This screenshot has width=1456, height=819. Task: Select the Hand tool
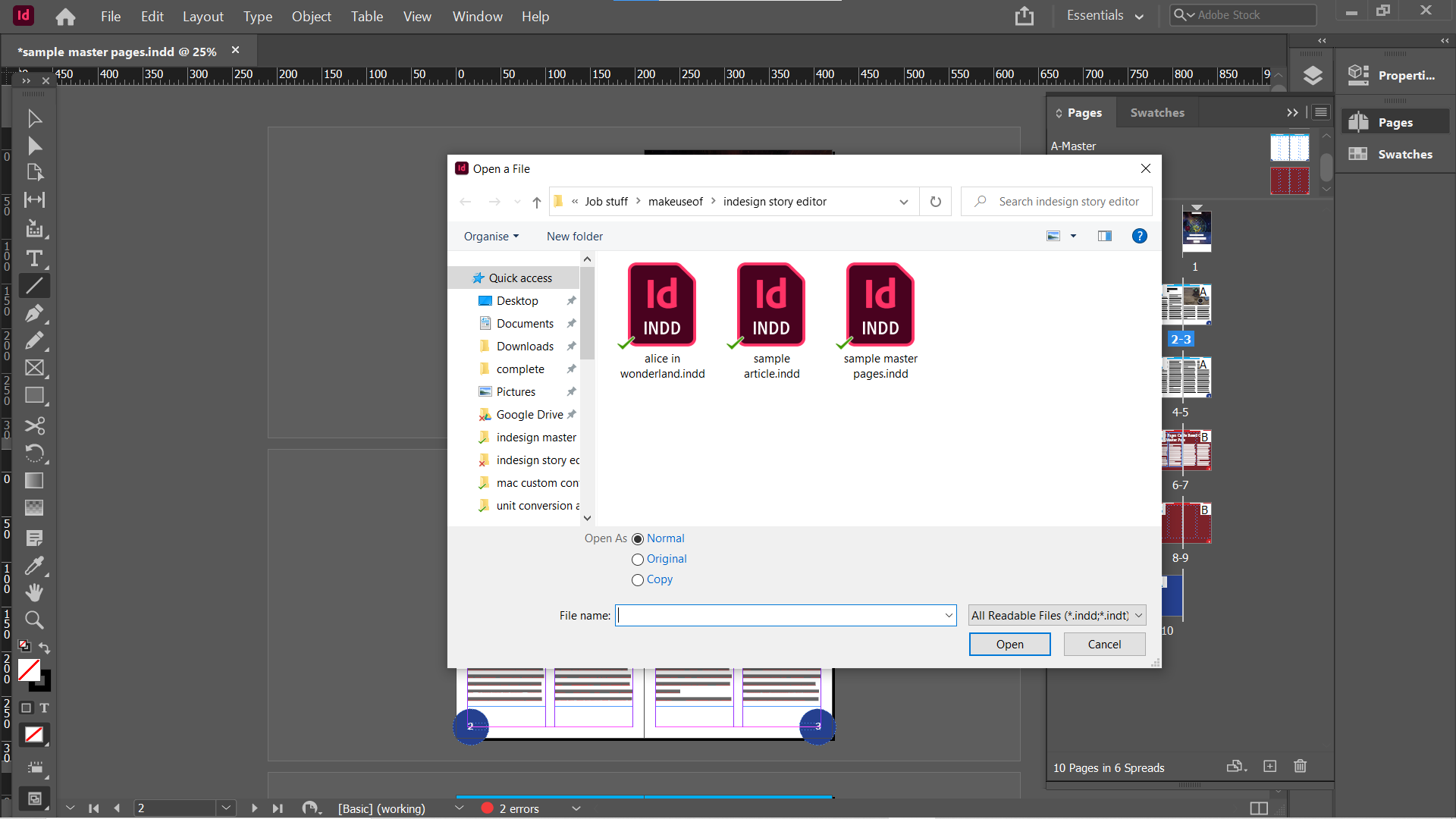tap(34, 592)
